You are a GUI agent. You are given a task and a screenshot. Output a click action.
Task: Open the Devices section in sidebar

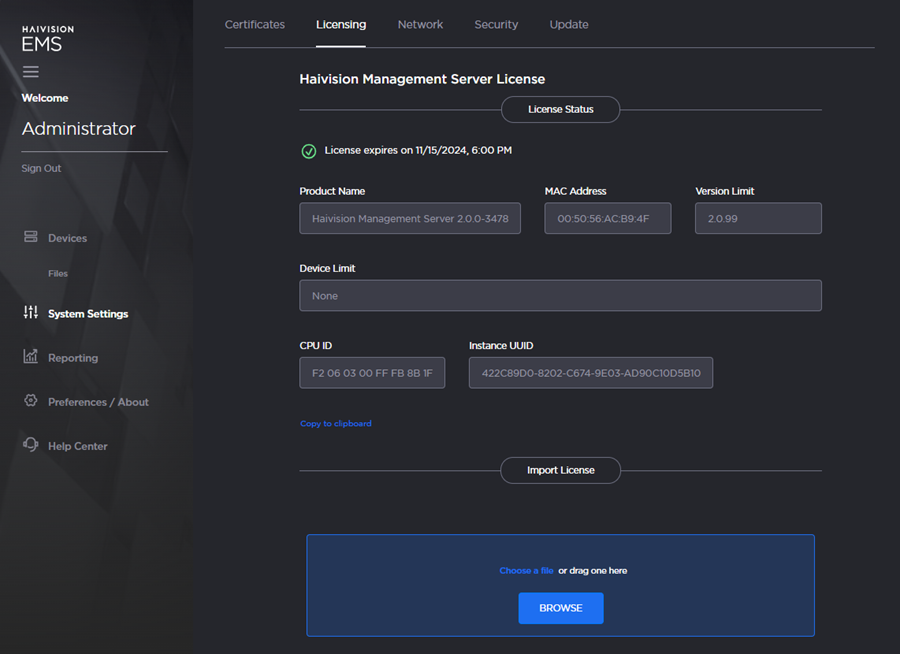pos(66,238)
